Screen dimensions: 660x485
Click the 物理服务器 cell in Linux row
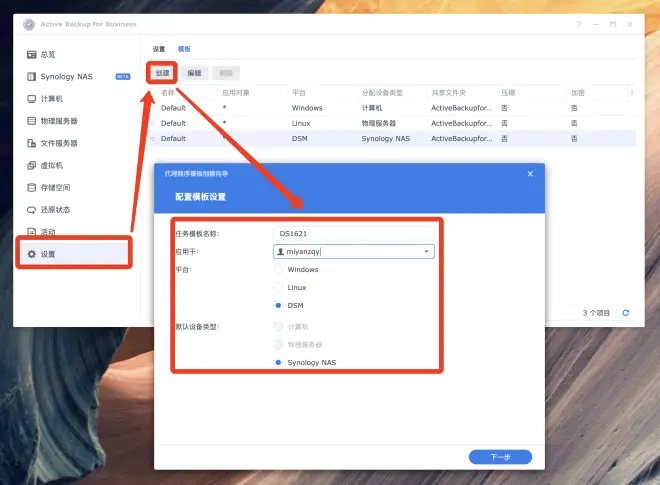tap(378, 123)
